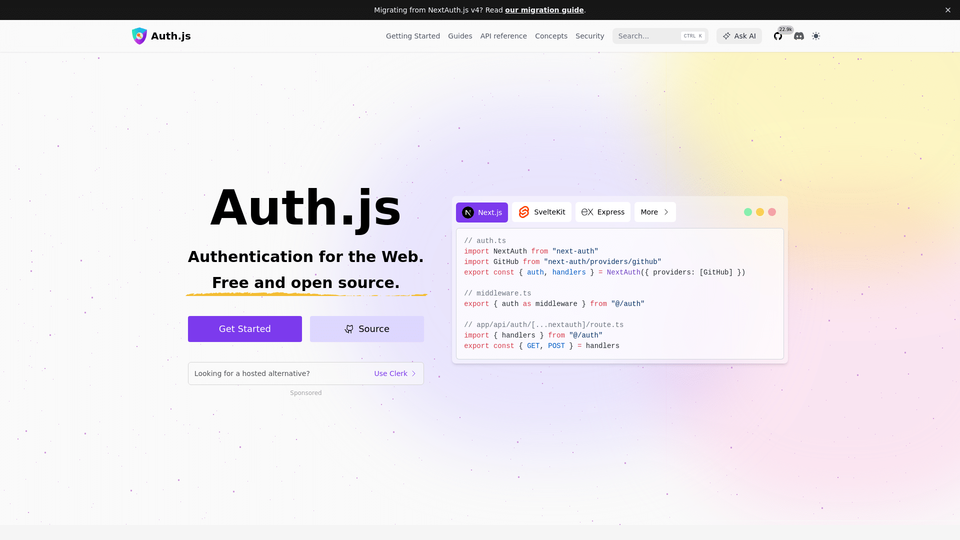Click the 'Sponsored' label text
The width and height of the screenshot is (960, 540).
point(306,393)
